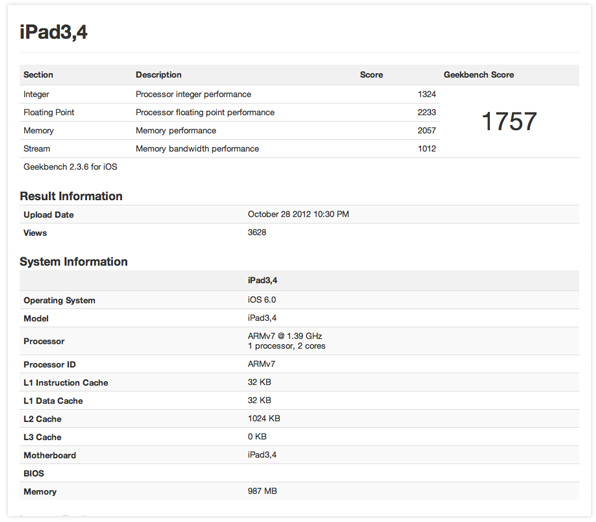Click '1 processor, 2 cores' text
Image resolution: width=596 pixels, height=522 pixels.
coord(287,346)
